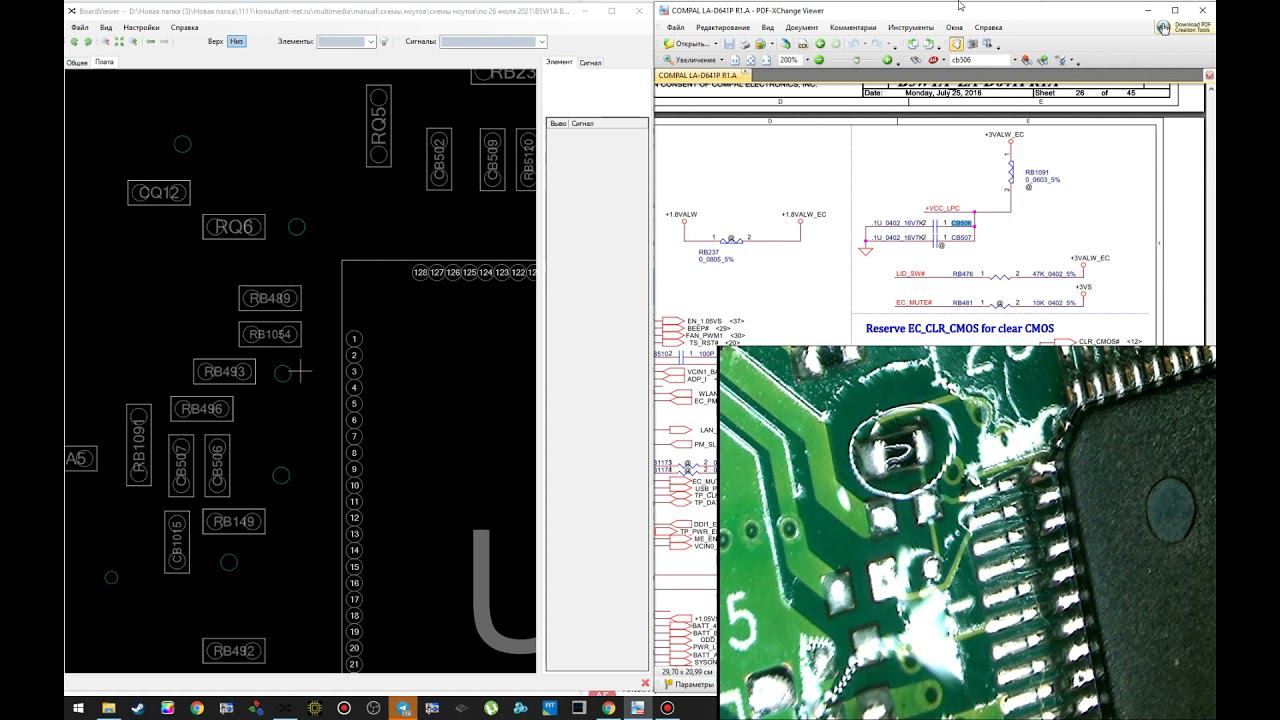Image resolution: width=1280 pixels, height=720 pixels.
Task: Open Telegram from the taskbar
Action: (x=404, y=708)
